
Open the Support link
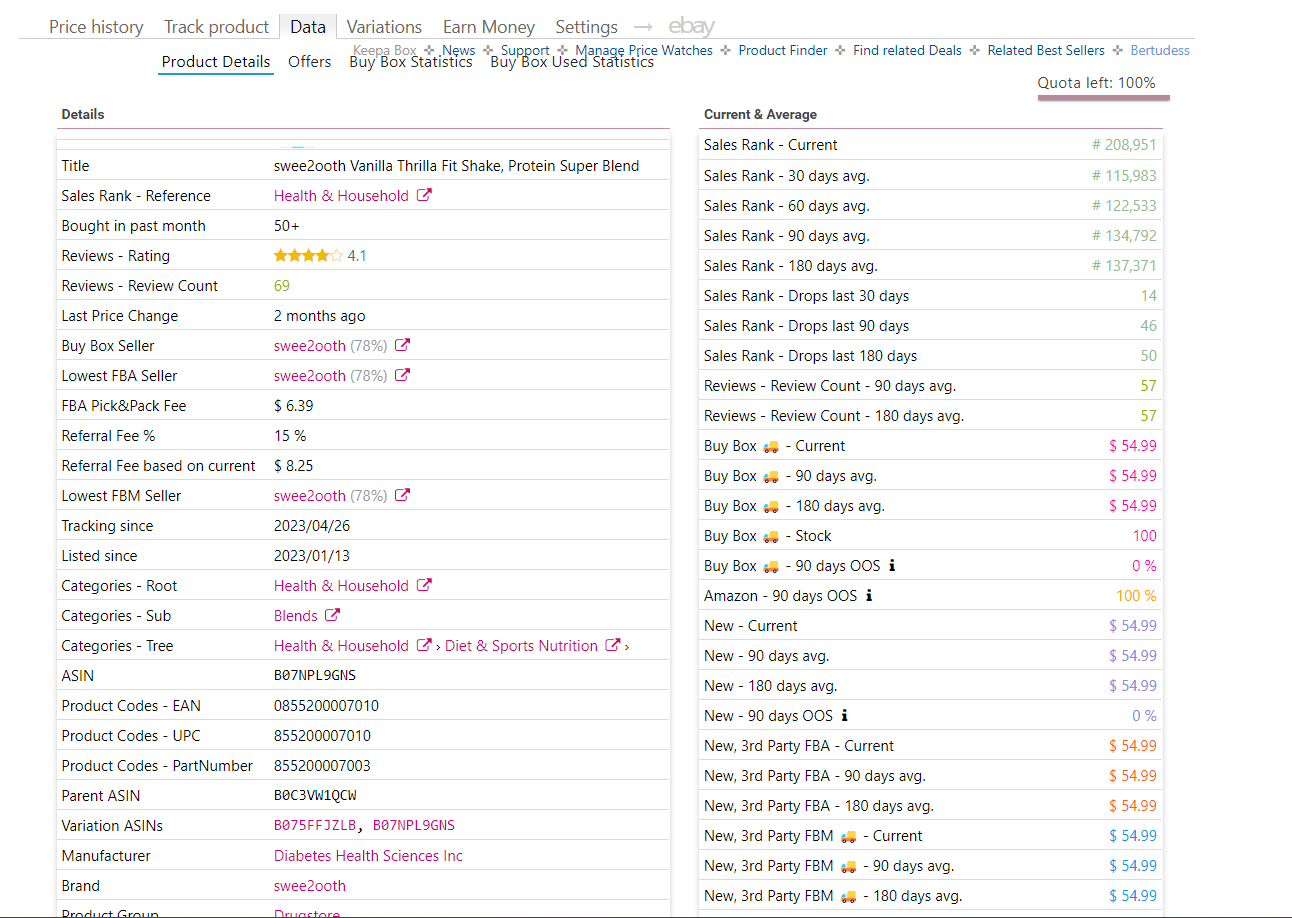click(525, 50)
